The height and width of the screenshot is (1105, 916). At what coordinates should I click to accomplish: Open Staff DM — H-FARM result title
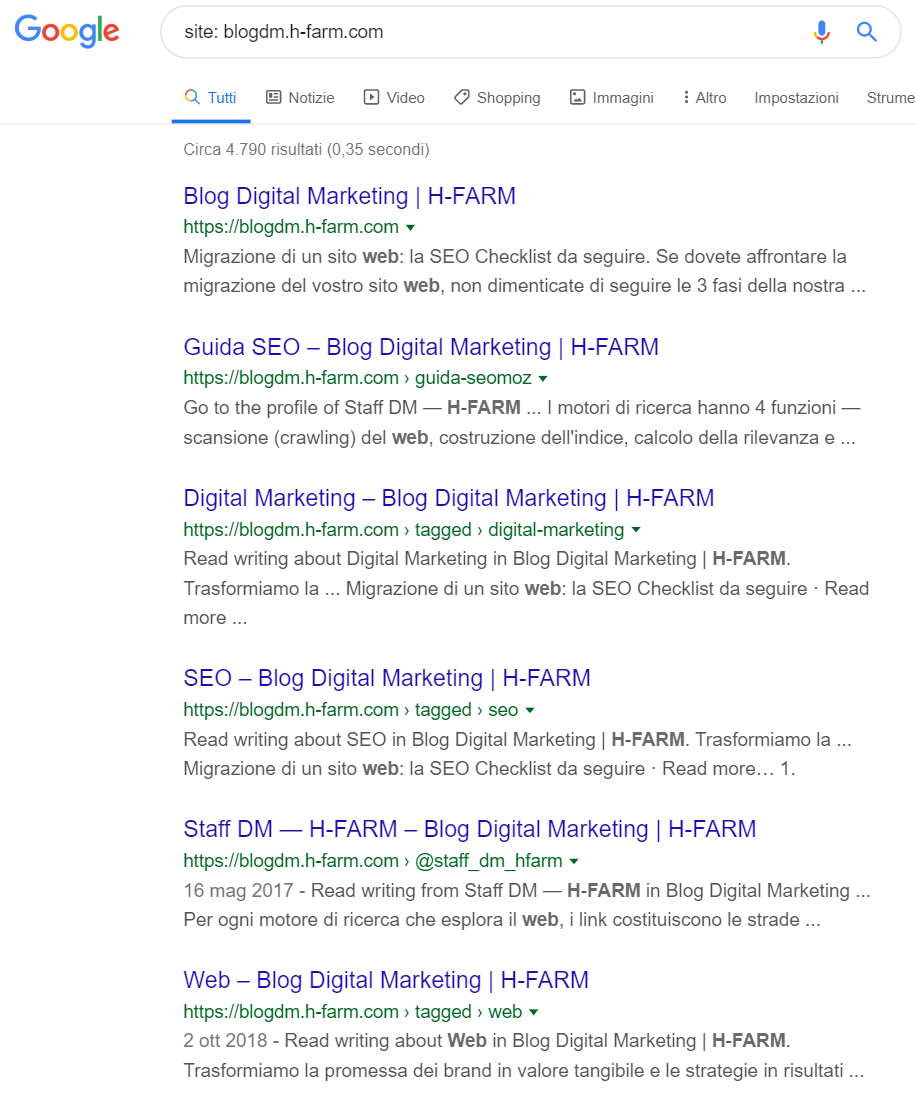click(x=469, y=829)
